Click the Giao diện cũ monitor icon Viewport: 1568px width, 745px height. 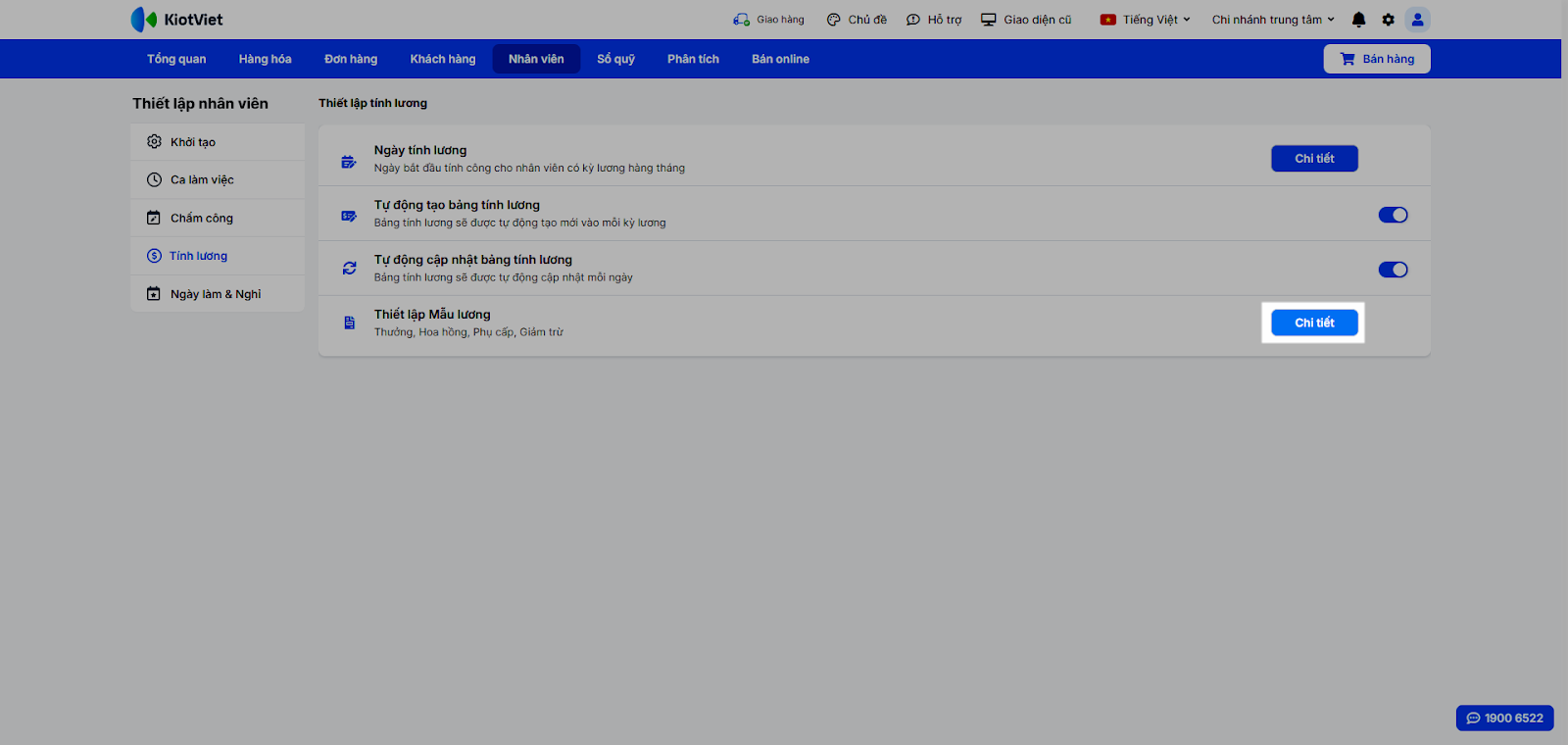[x=989, y=20]
